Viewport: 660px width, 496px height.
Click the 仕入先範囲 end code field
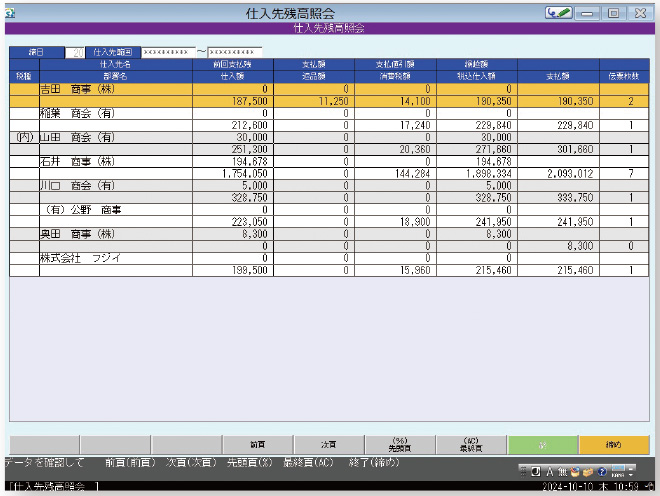tap(234, 51)
